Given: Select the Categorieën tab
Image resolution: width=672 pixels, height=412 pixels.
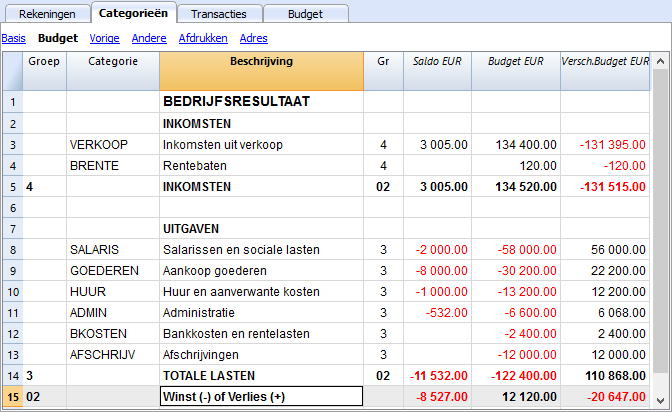Looking at the screenshot, I should click(133, 13).
